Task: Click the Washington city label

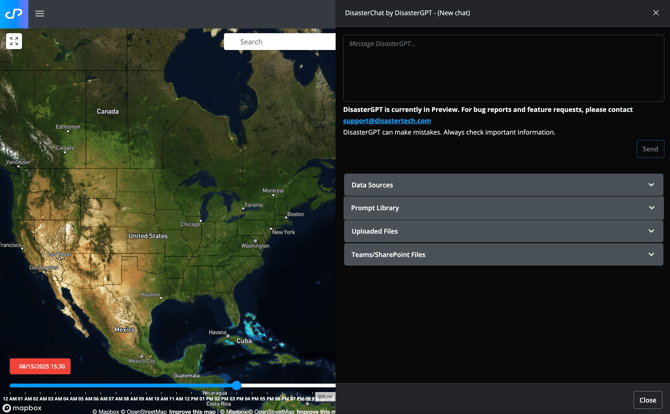Action: [x=255, y=246]
